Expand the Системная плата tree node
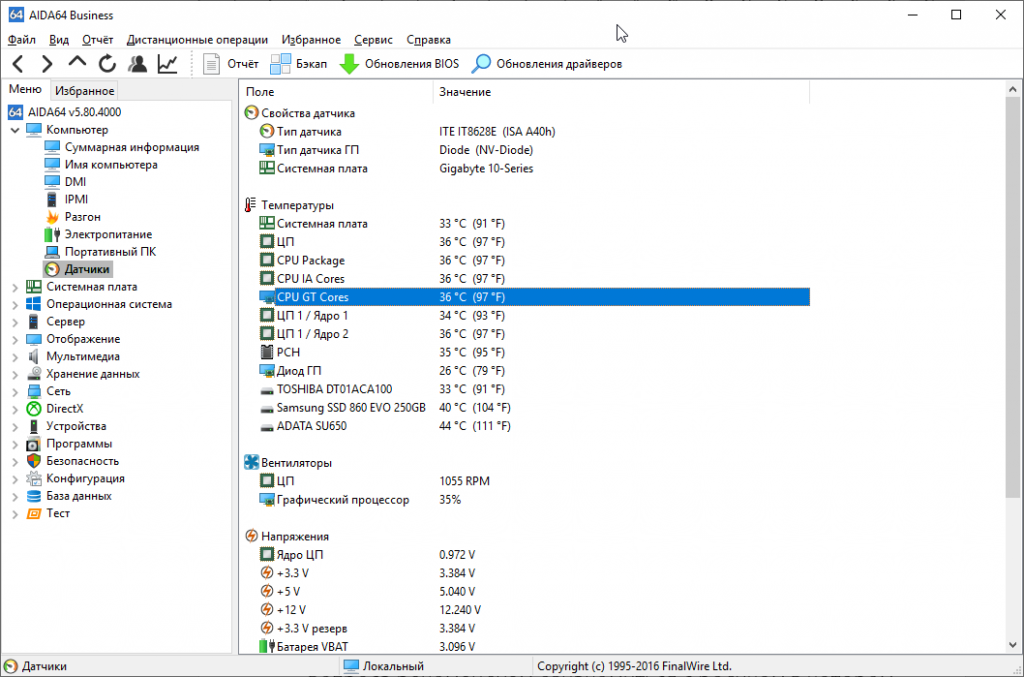The height and width of the screenshot is (677, 1024). [x=15, y=287]
